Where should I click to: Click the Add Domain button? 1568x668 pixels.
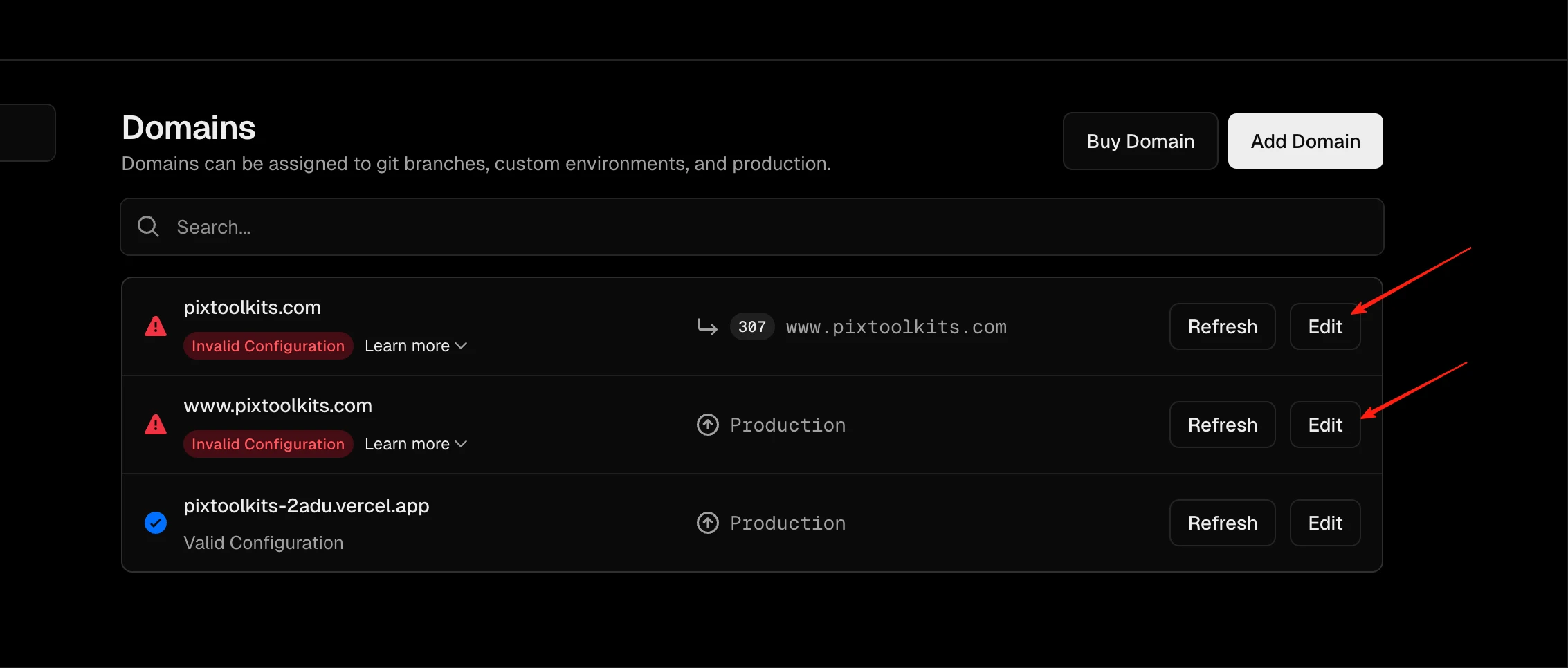[1305, 141]
